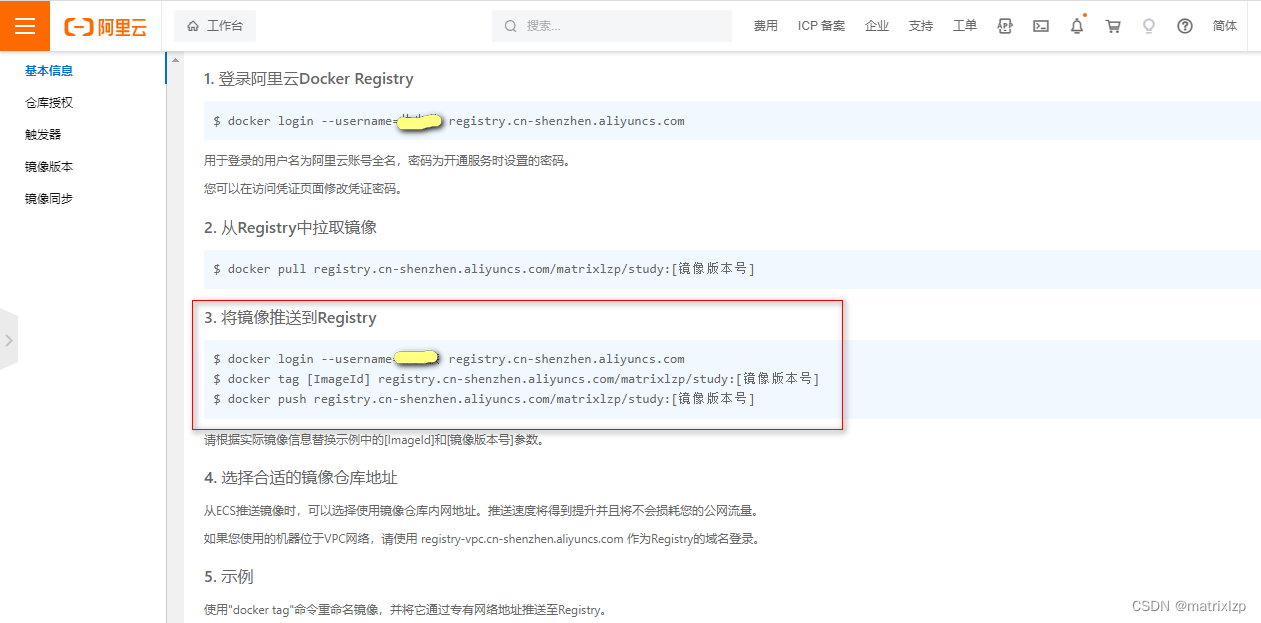Open the 支持 menu
The width and height of the screenshot is (1261, 623).
921,26
